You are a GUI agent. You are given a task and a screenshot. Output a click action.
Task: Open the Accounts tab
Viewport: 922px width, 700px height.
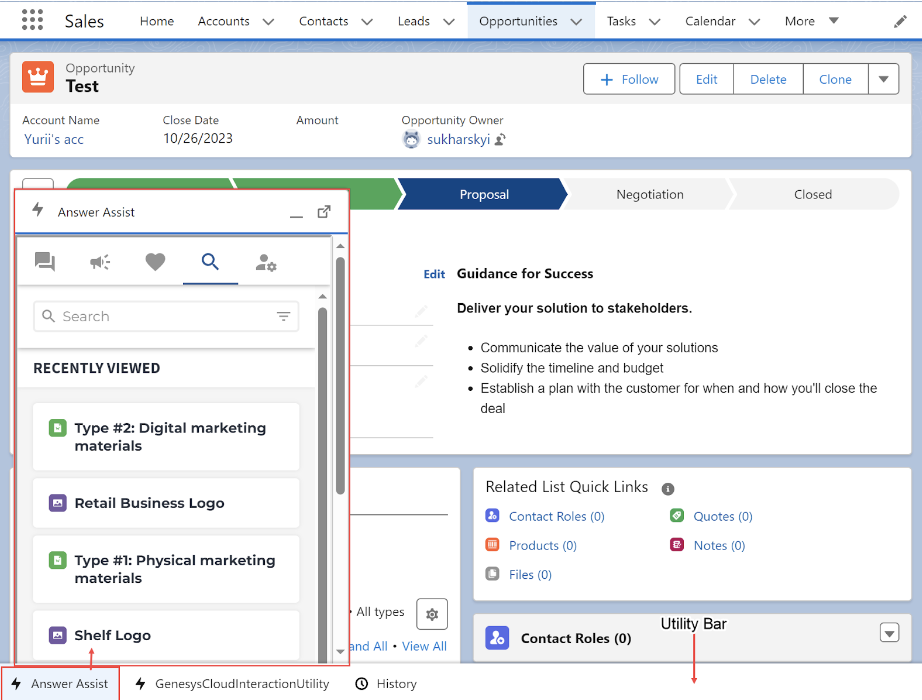(x=223, y=21)
